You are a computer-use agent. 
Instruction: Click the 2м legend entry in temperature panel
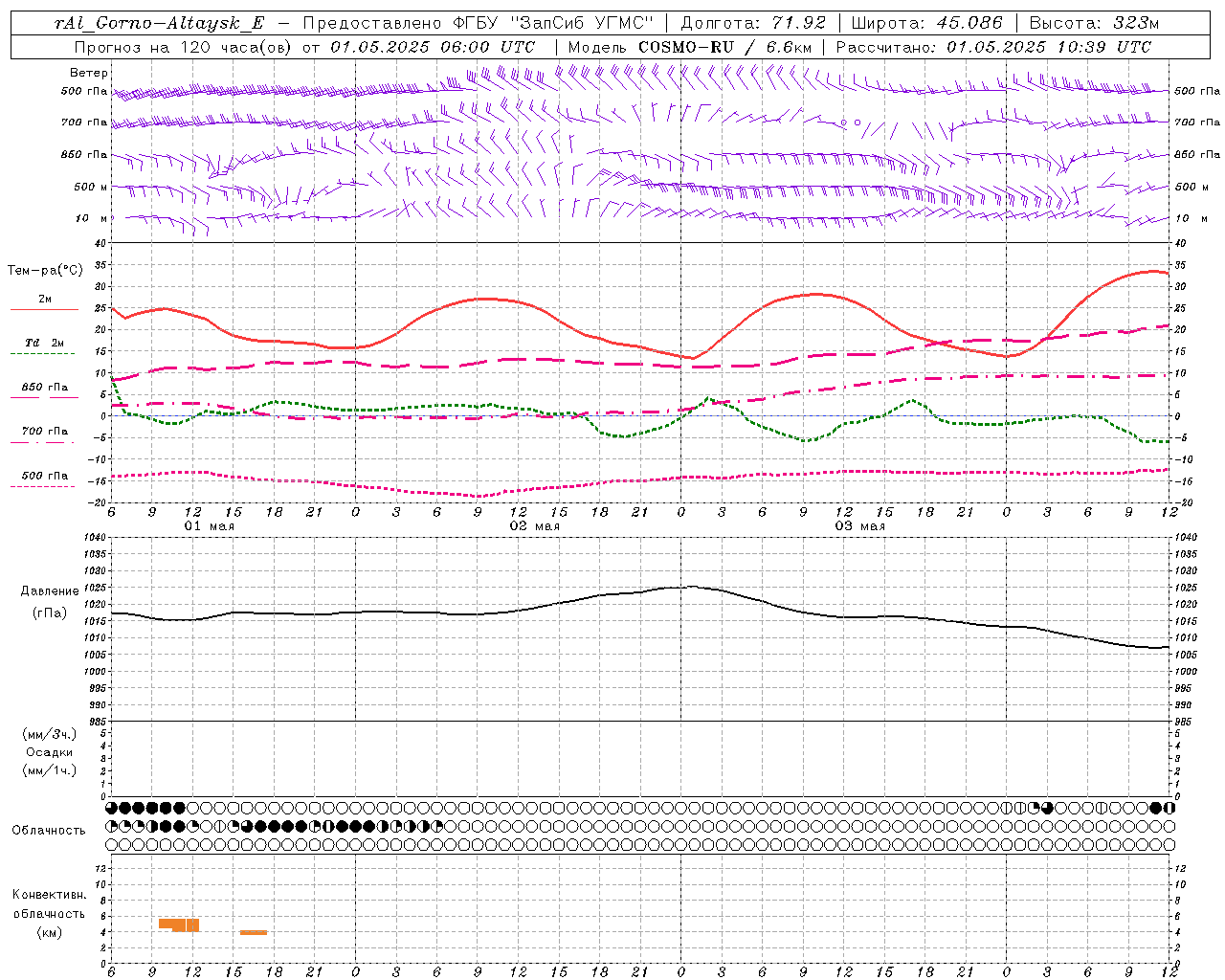tap(44, 299)
